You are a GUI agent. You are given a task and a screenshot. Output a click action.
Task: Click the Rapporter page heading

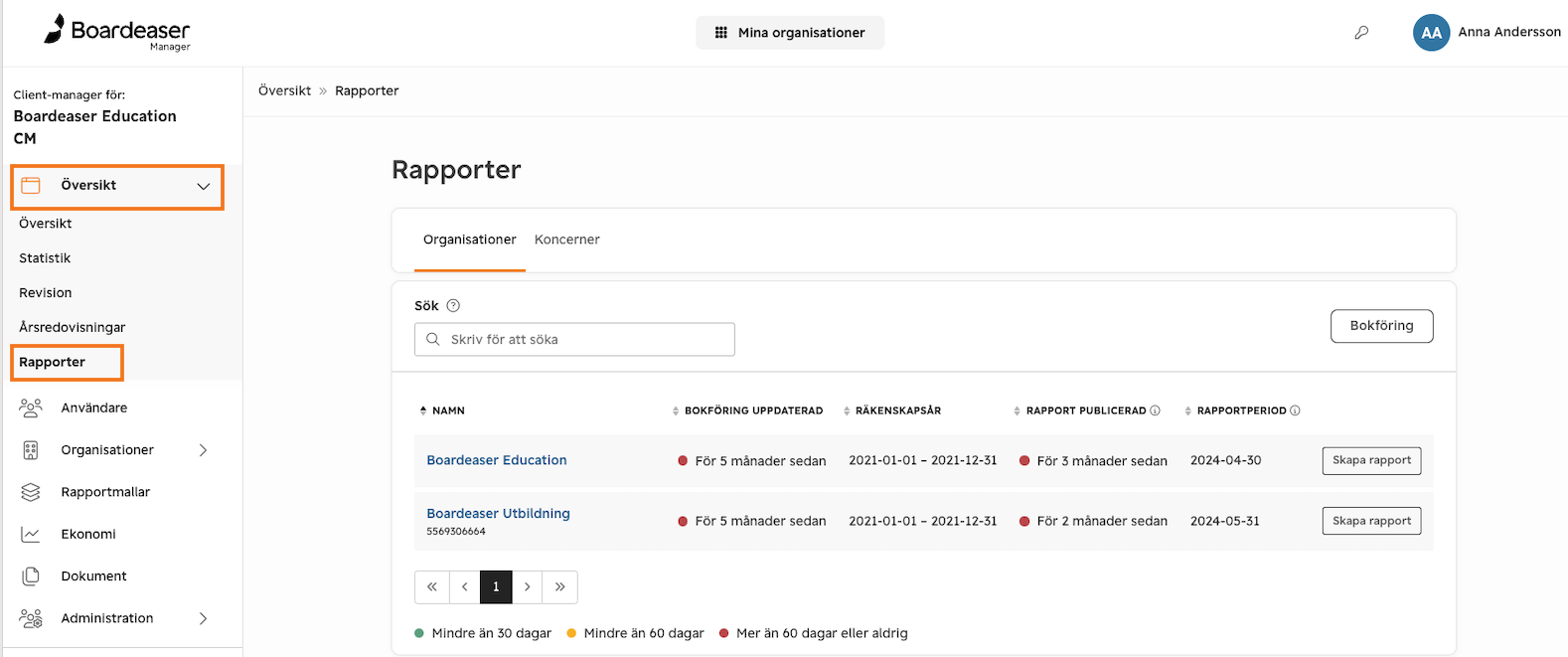pos(456,170)
